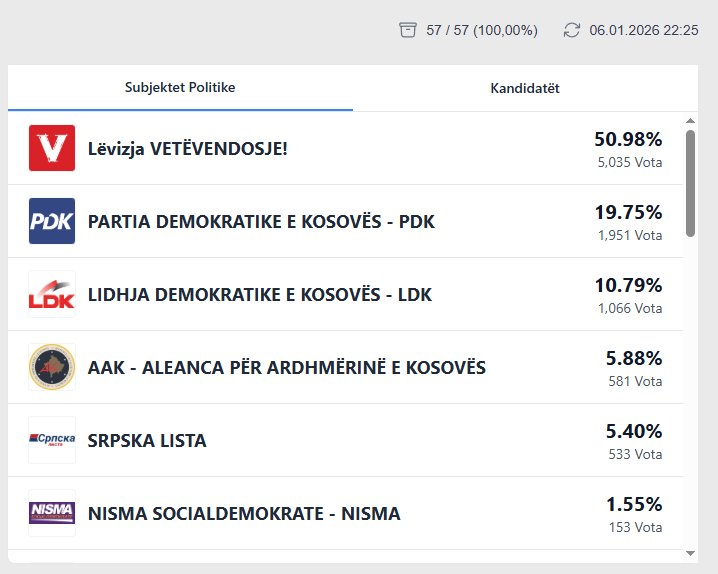
Task: Click the 57 / 57 (100,00%) counter
Action: point(481,30)
